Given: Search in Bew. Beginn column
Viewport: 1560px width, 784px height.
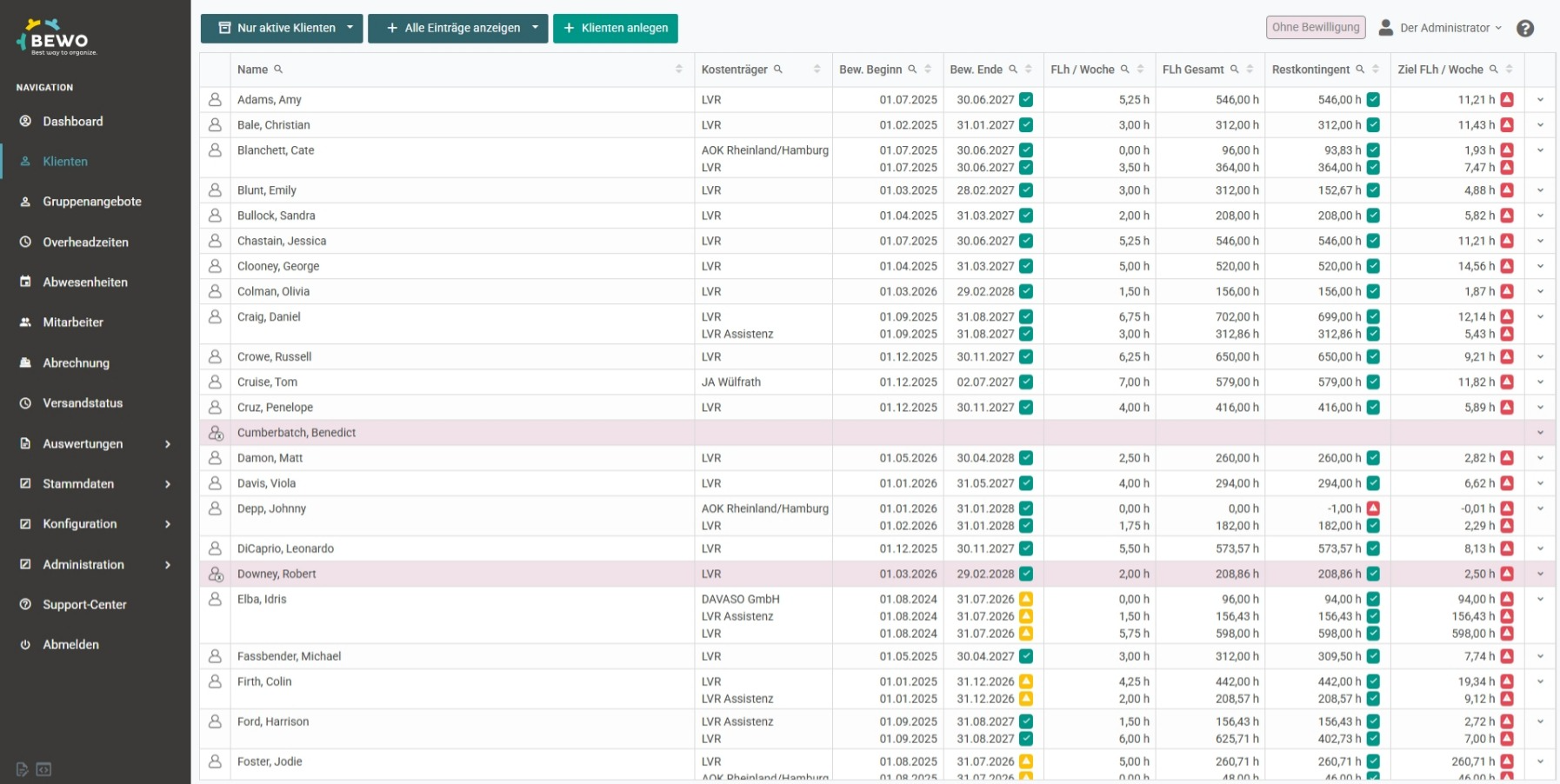Looking at the screenshot, I should 912,70.
